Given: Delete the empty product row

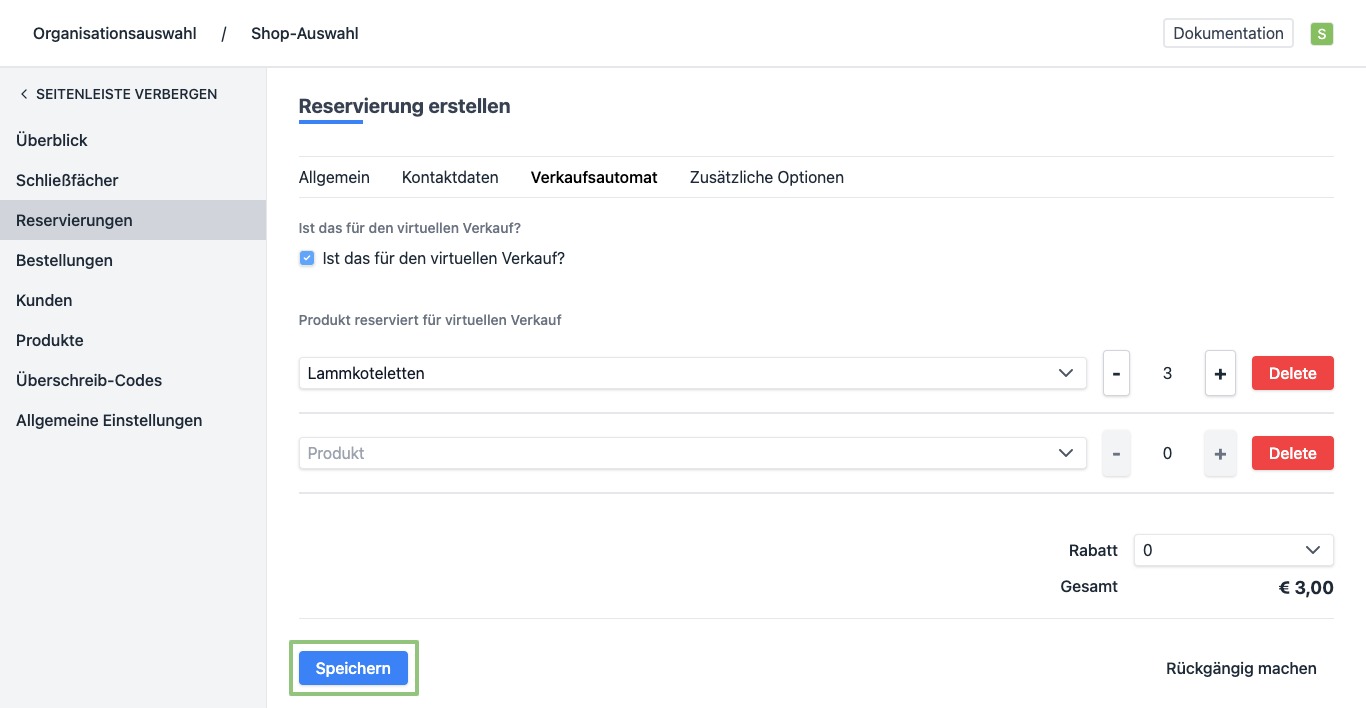Looking at the screenshot, I should coord(1292,453).
